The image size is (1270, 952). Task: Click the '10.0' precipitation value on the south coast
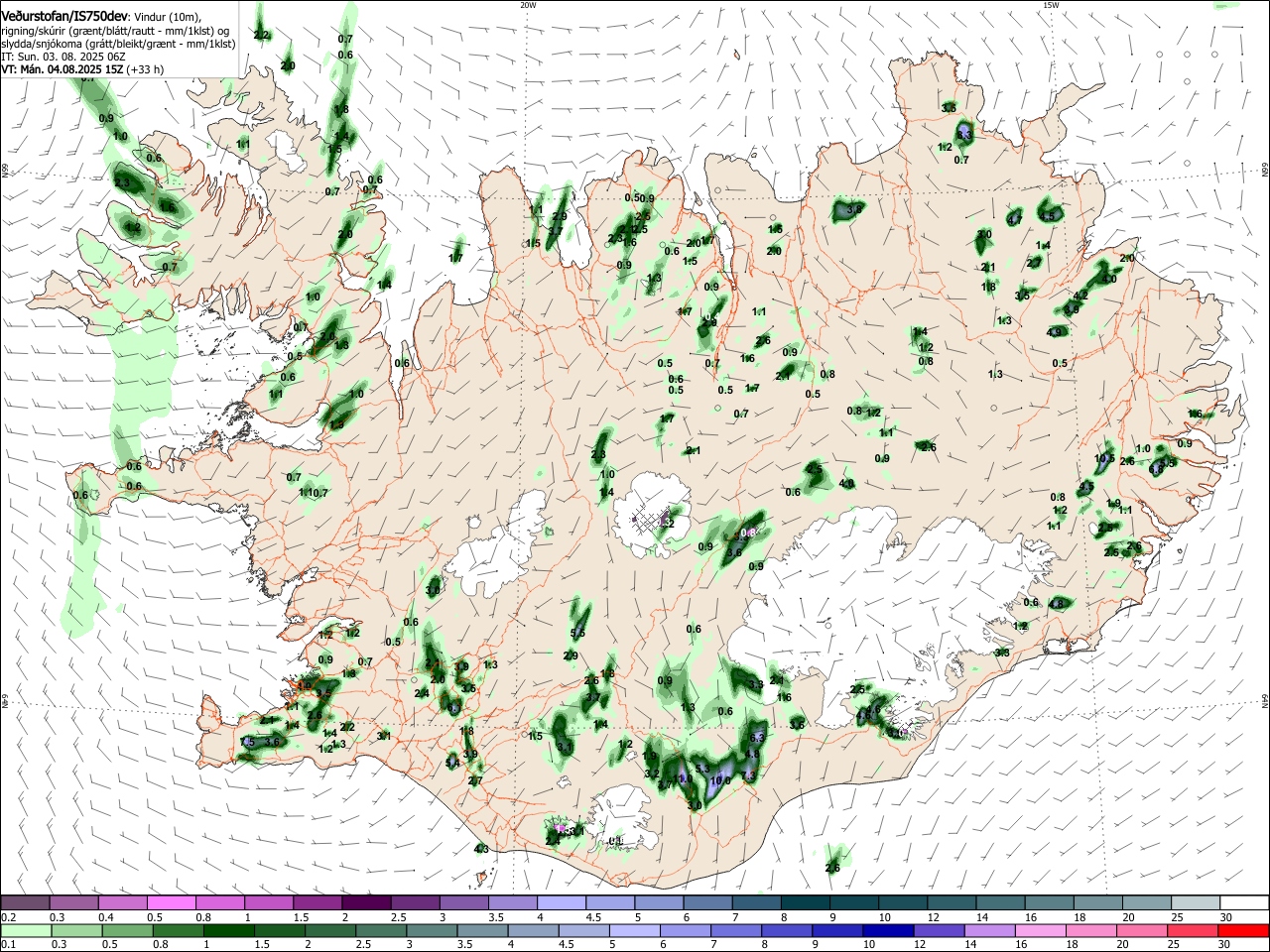pos(721,780)
